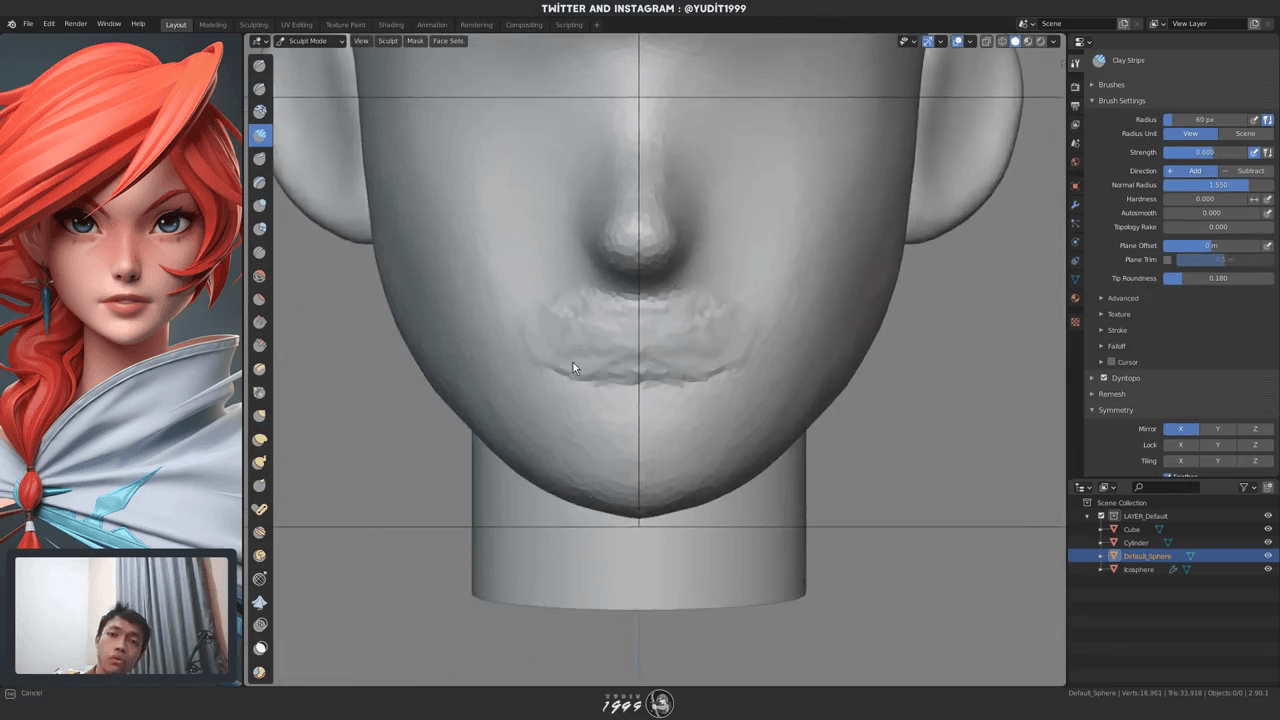Screen dimensions: 1280x720
Task: Open the Render menu
Action: [x=76, y=23]
